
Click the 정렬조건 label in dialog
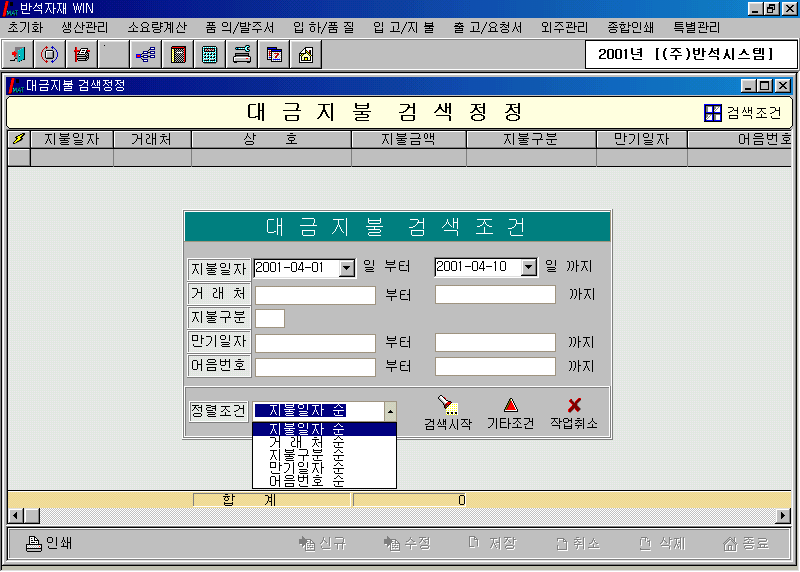click(x=218, y=411)
